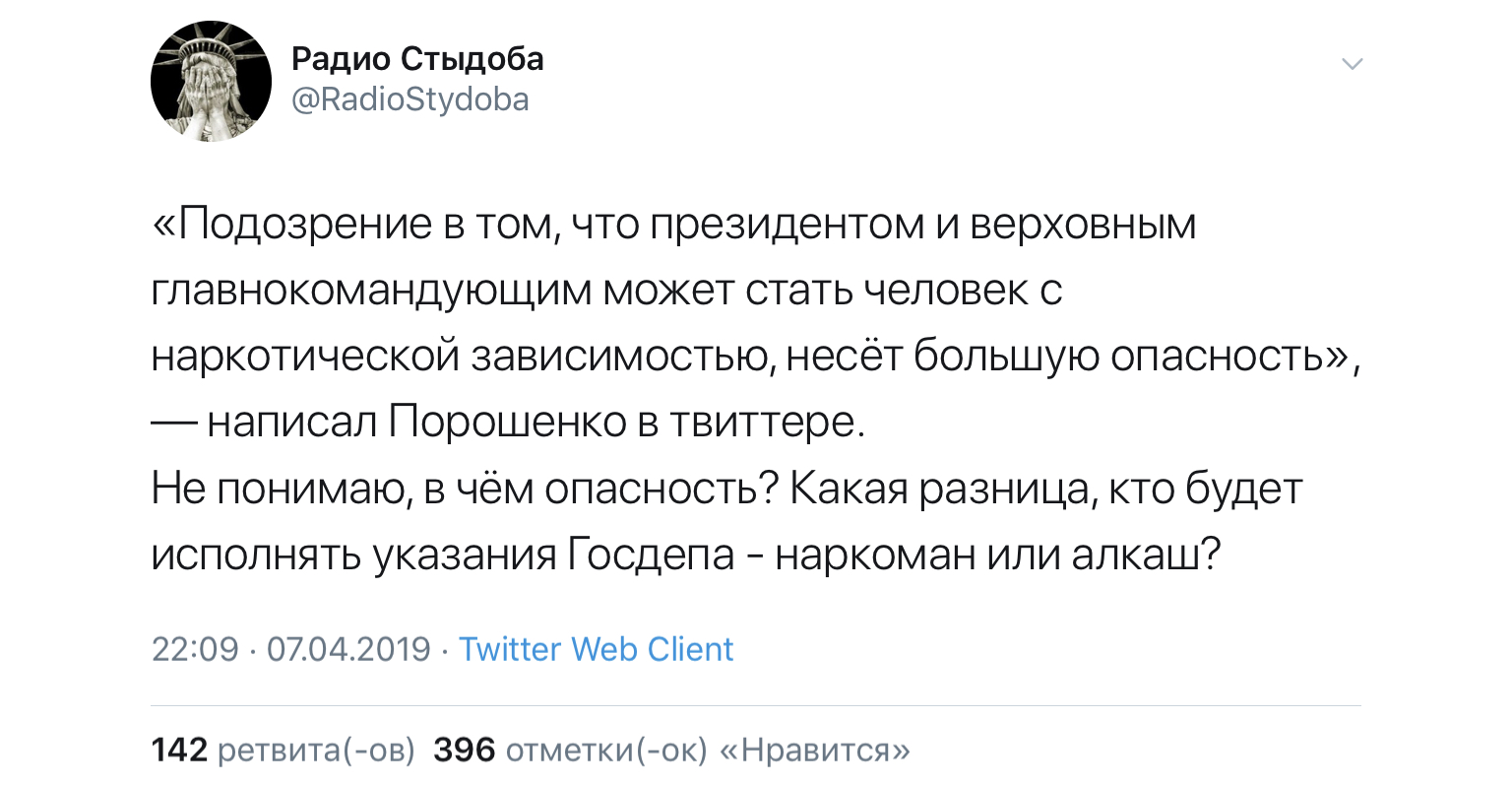This screenshot has width=1512, height=785.
Task: Click the Twitter Web Client source link
Action: pos(596,649)
